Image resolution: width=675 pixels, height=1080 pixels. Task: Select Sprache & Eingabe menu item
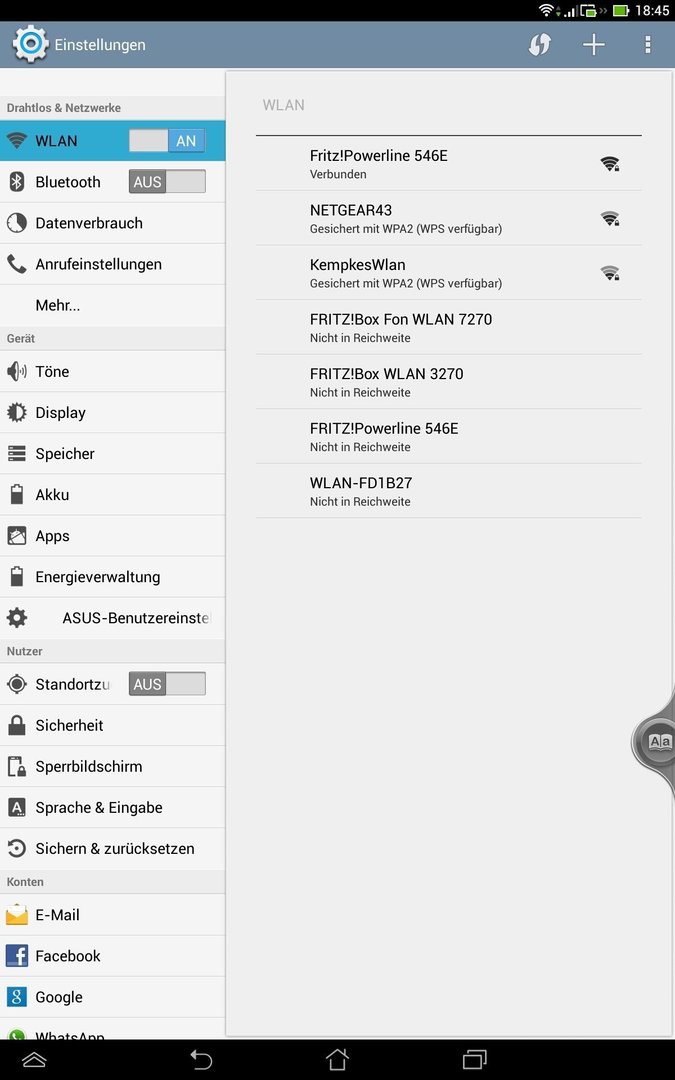click(x=112, y=807)
